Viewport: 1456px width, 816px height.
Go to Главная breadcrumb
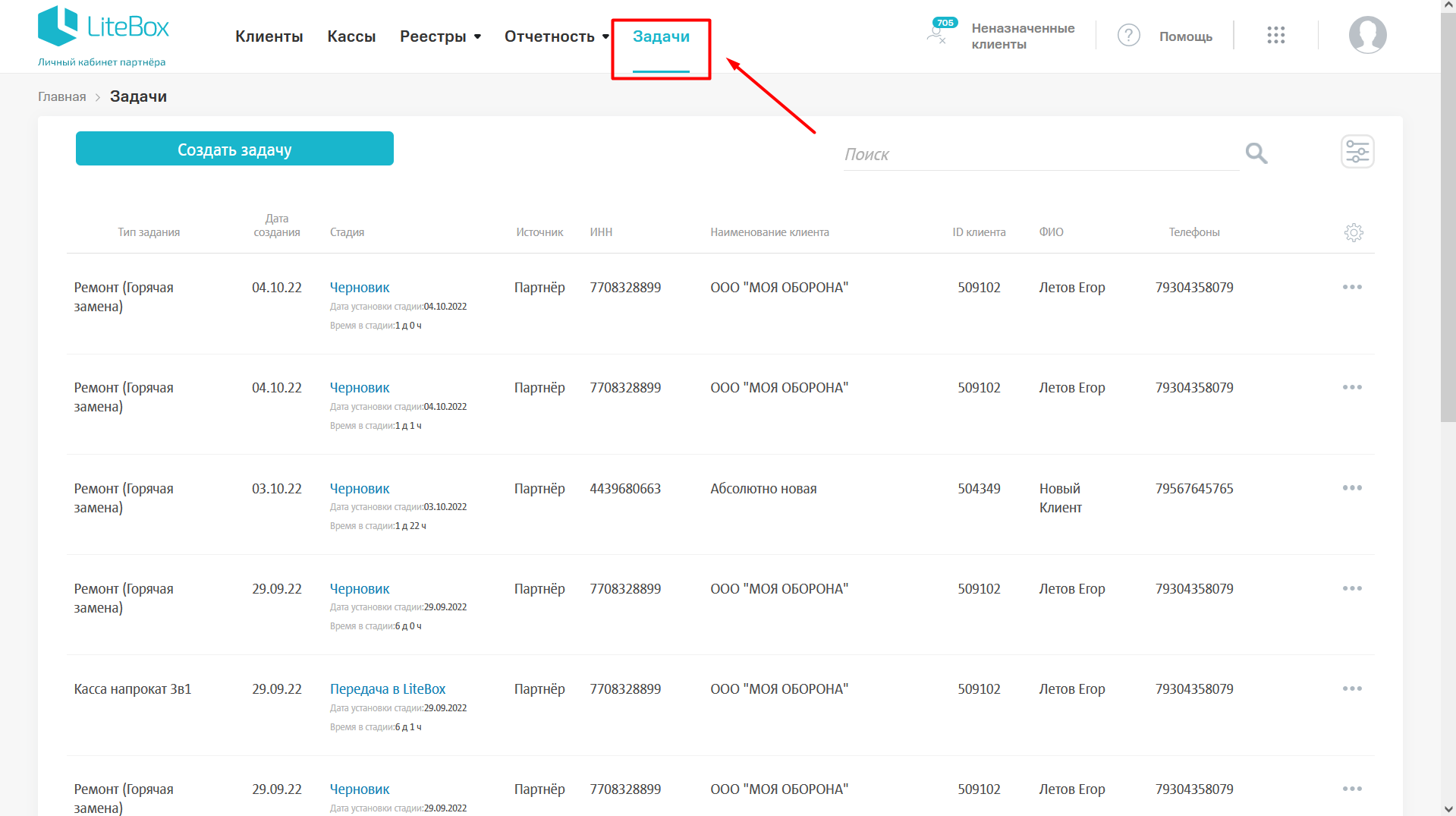pos(62,96)
